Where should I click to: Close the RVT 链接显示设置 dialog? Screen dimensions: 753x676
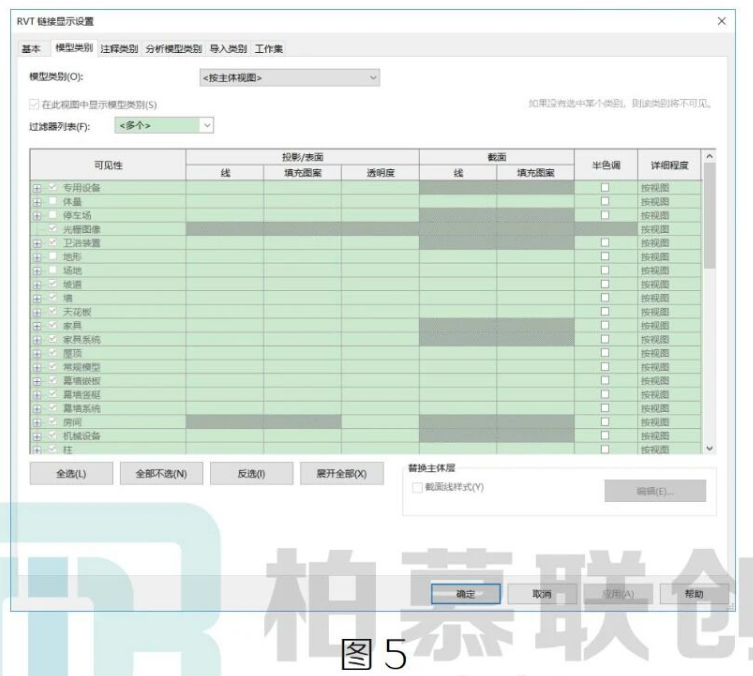tap(721, 21)
